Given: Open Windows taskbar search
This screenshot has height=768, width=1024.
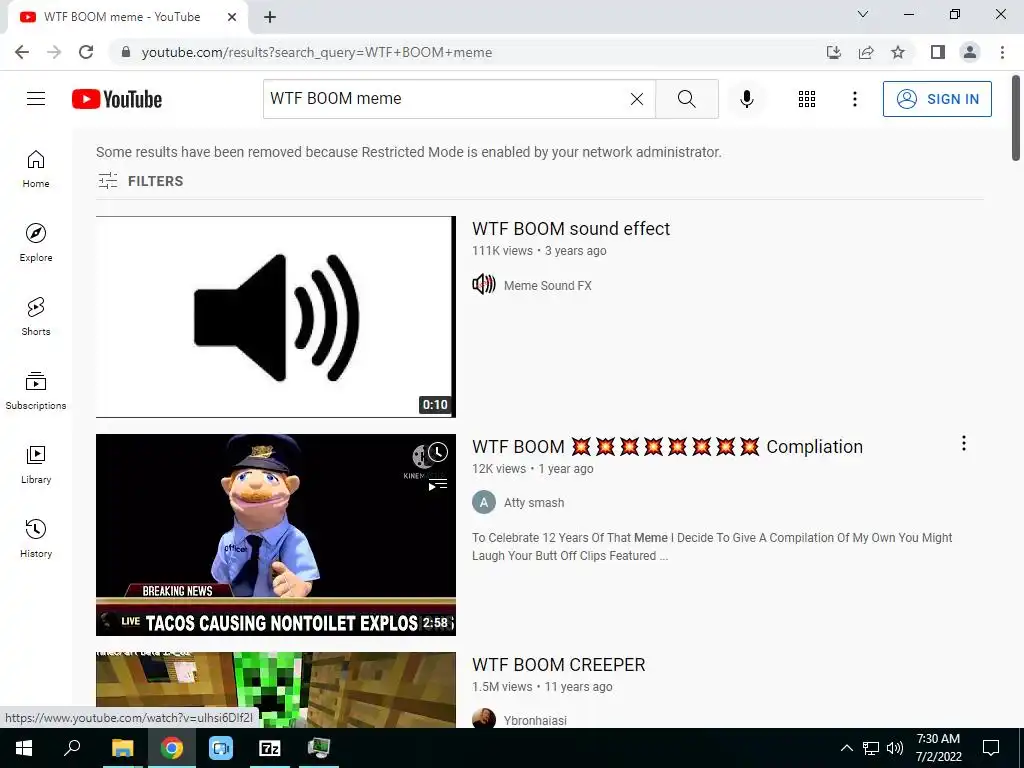Looking at the screenshot, I should [72, 748].
